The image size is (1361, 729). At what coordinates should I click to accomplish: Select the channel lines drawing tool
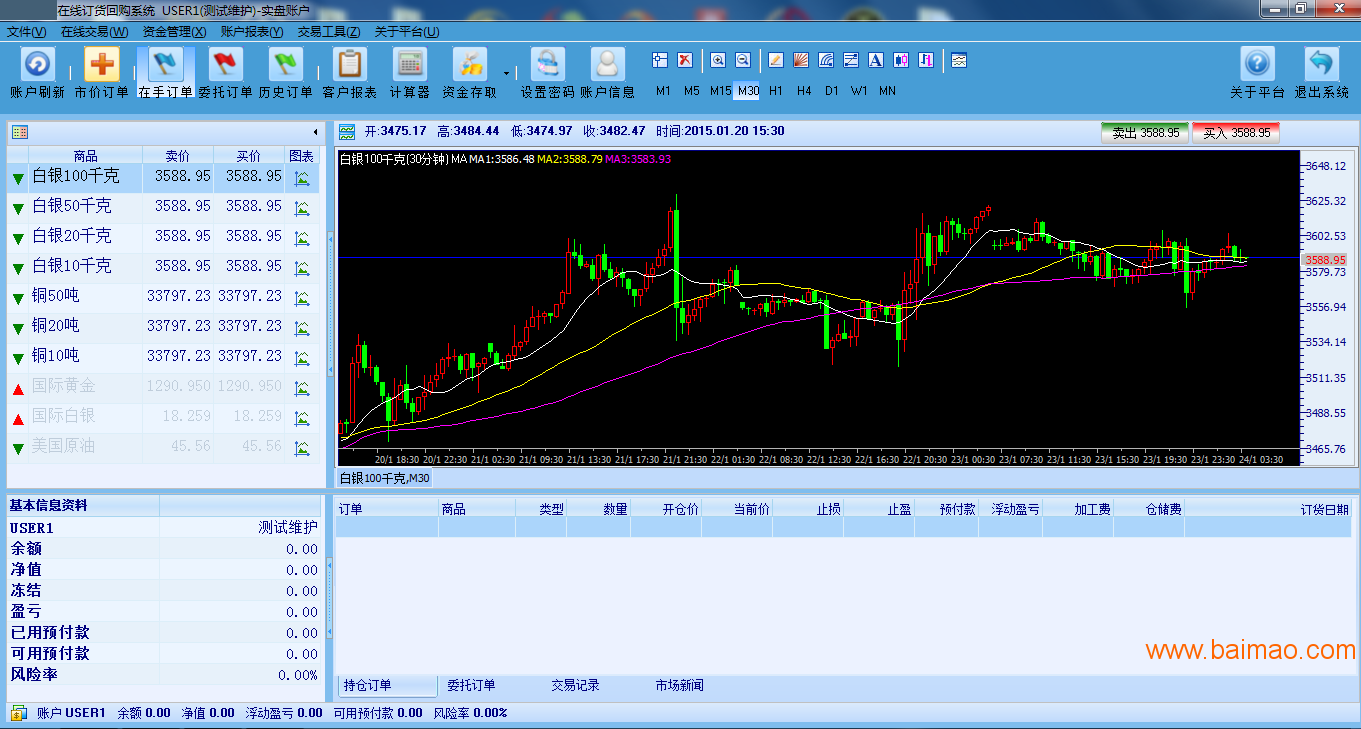[x=851, y=60]
